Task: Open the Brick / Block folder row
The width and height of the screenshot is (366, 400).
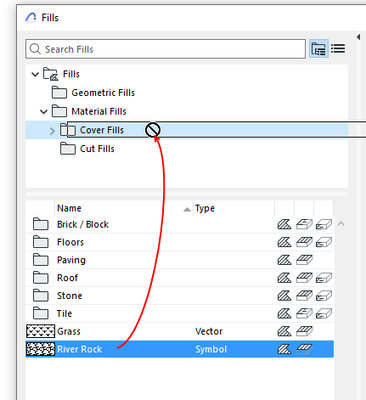Action: pos(179,224)
